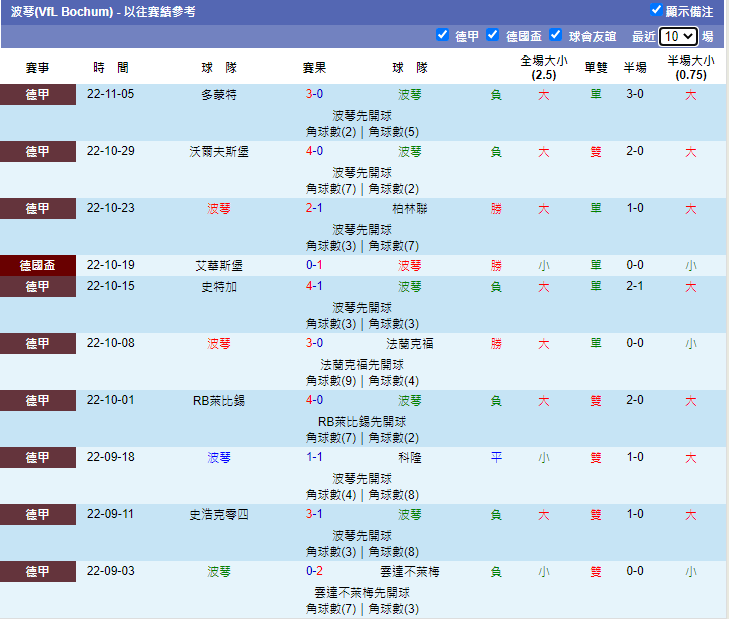Click 波琴(VfL Bochum) 以往賽績參考 title
The image size is (729, 619).
[x=103, y=12]
